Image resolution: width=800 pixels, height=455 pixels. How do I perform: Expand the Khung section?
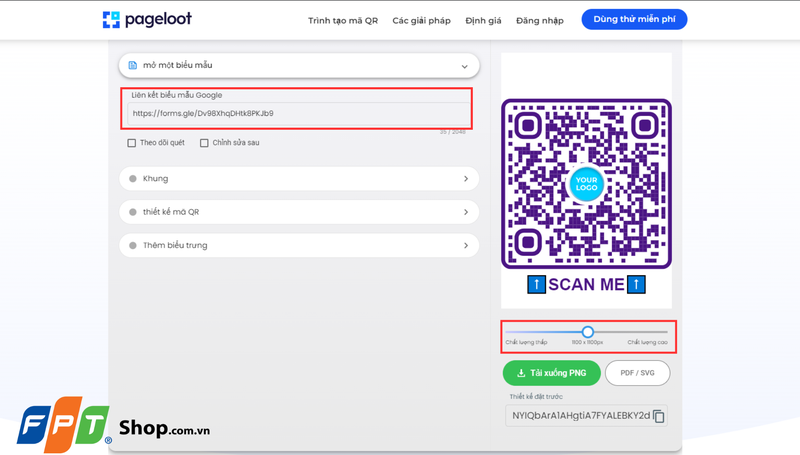[299, 179]
